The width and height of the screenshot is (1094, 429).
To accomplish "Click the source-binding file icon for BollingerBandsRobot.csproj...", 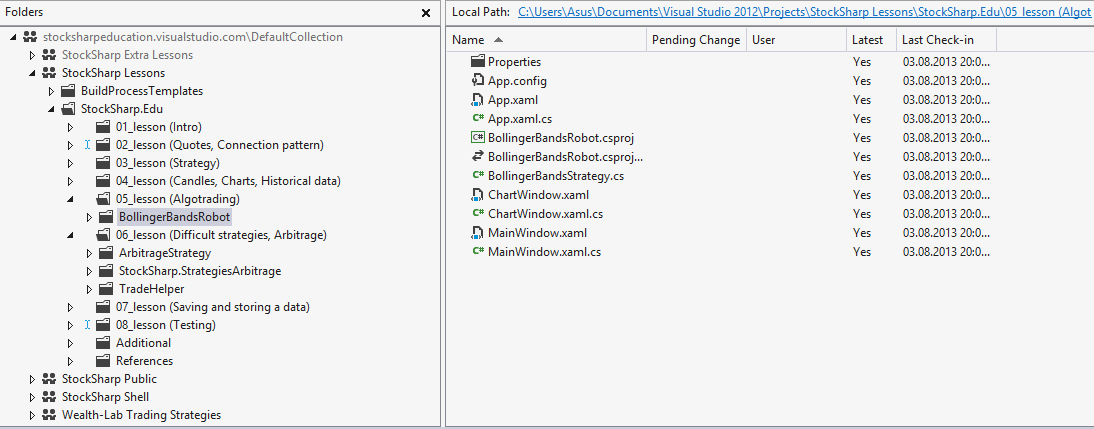I will 478,156.
